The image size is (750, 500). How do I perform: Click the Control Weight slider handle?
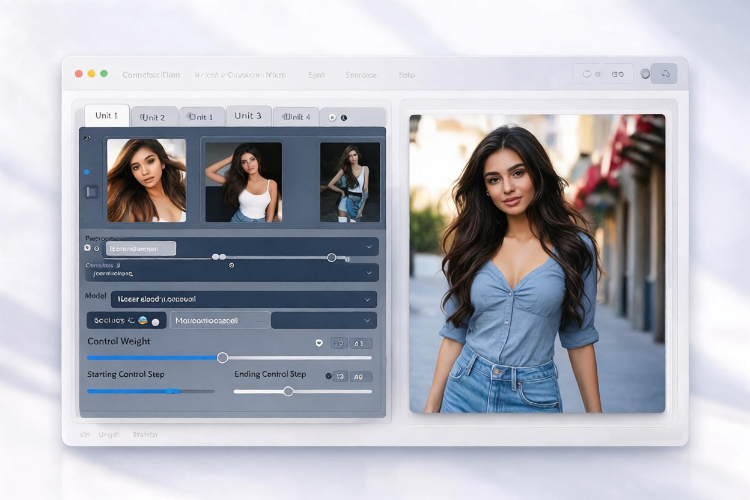tap(222, 357)
